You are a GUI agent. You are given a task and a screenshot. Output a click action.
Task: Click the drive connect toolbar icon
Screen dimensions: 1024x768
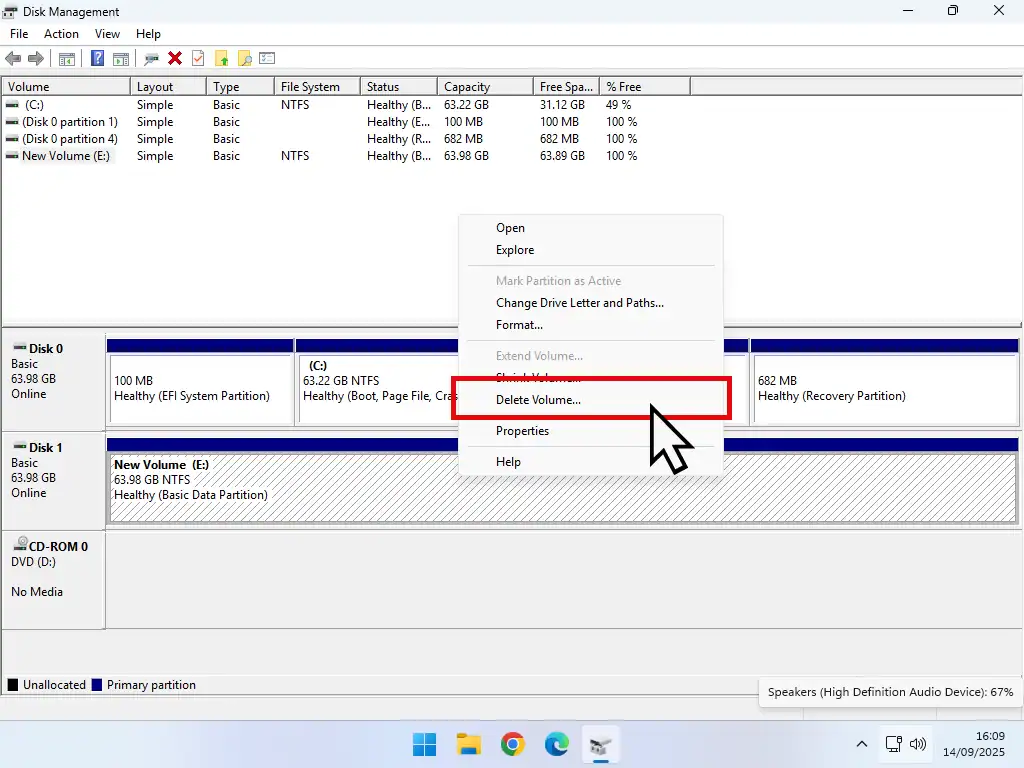tap(152, 59)
